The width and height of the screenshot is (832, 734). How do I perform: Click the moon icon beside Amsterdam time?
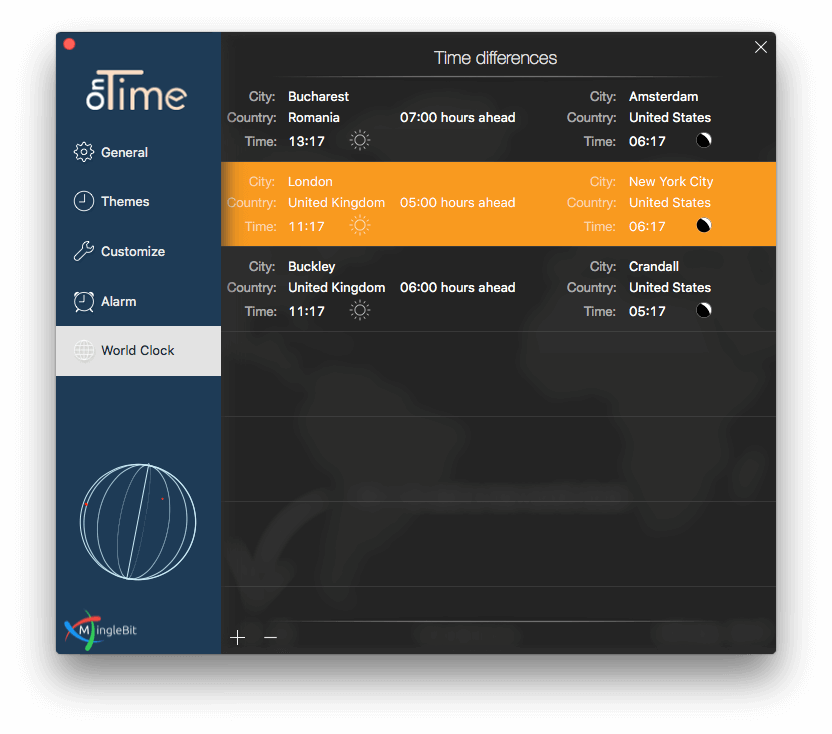point(704,140)
